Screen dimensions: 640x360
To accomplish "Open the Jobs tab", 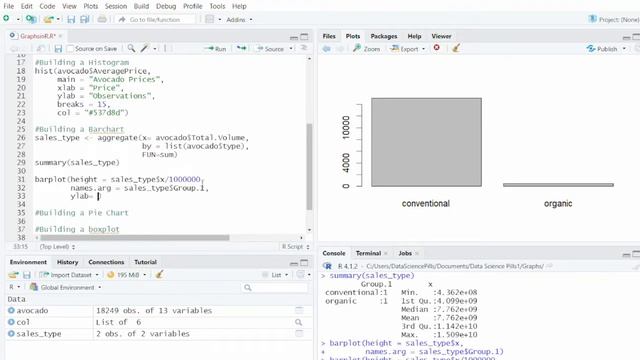I will (405, 253).
